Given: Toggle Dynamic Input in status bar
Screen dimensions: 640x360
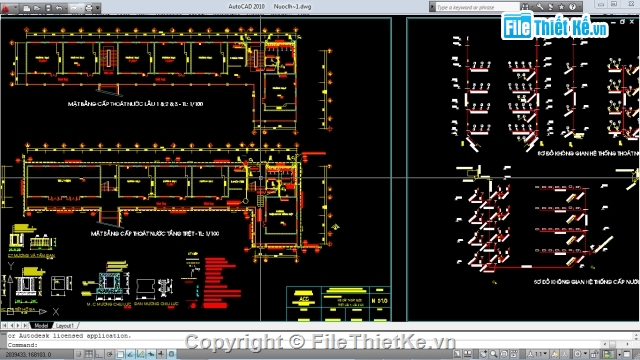Looking at the screenshot, I should [151, 354].
